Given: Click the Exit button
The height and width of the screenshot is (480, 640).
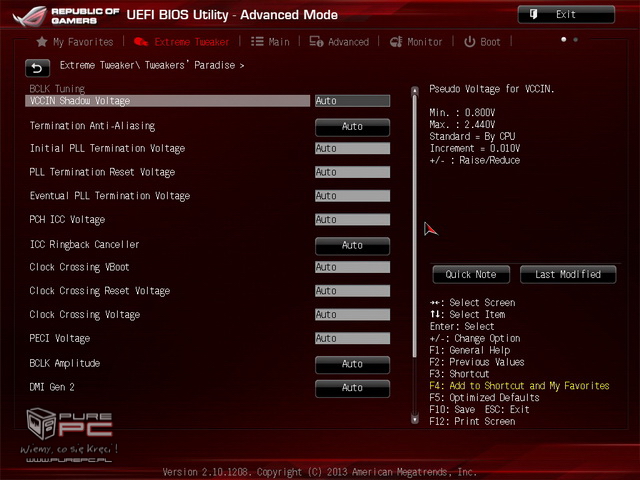Looking at the screenshot, I should pyautogui.click(x=566, y=14).
